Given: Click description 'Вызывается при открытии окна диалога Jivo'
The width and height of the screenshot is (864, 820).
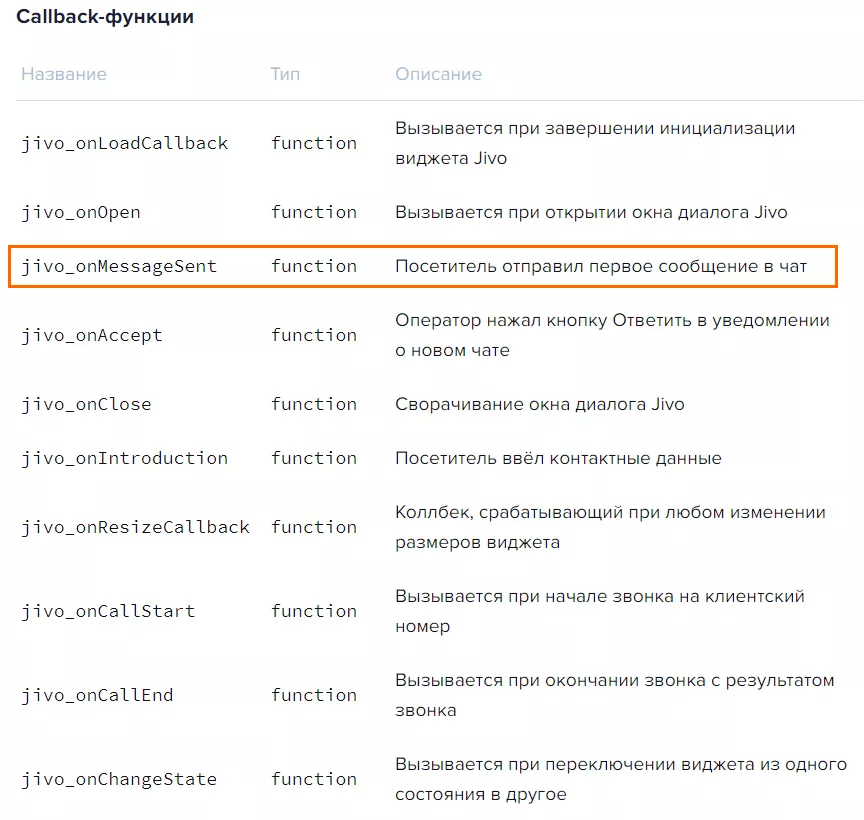Looking at the screenshot, I should [591, 213].
